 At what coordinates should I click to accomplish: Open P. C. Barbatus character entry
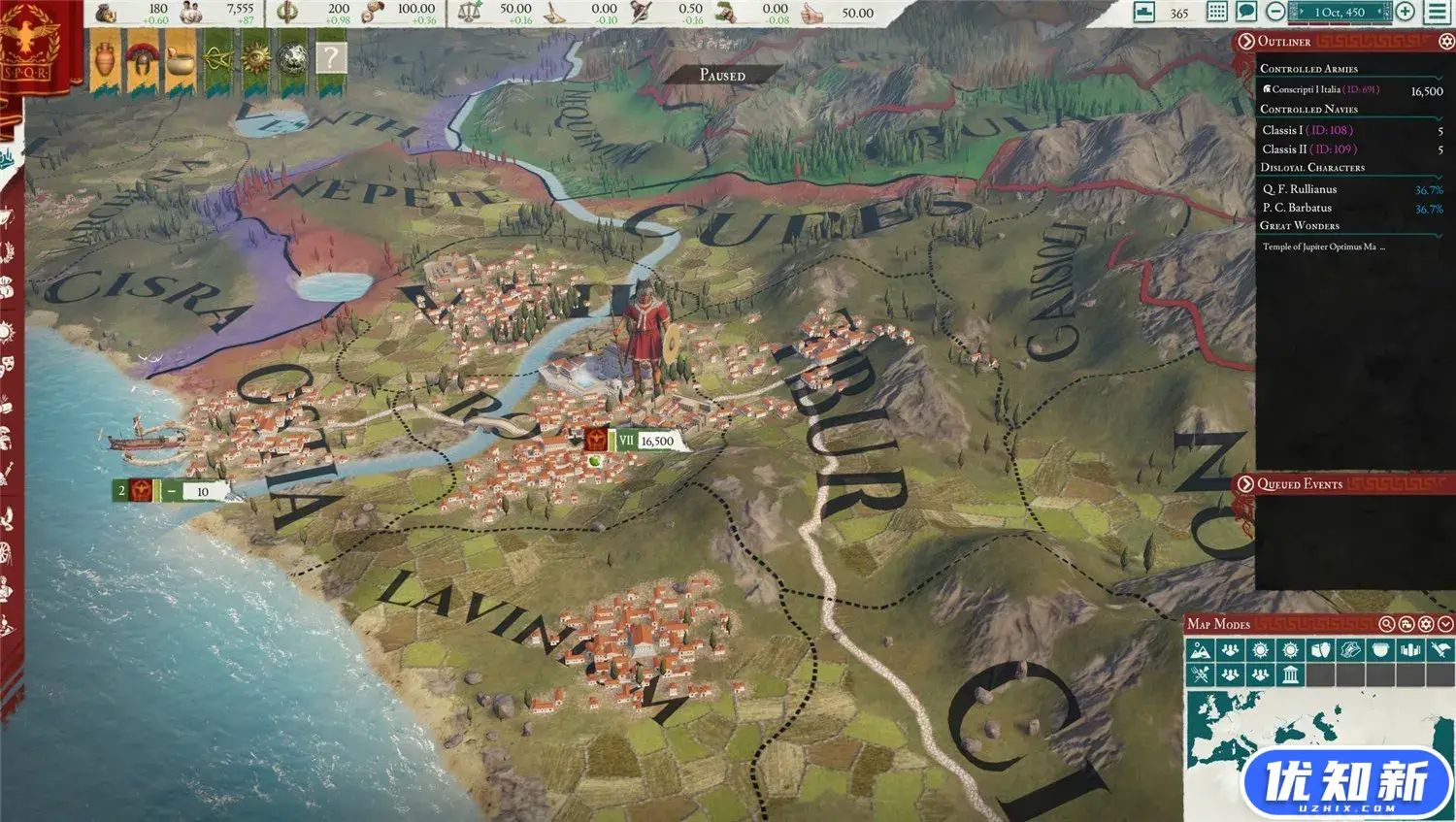(1352, 208)
